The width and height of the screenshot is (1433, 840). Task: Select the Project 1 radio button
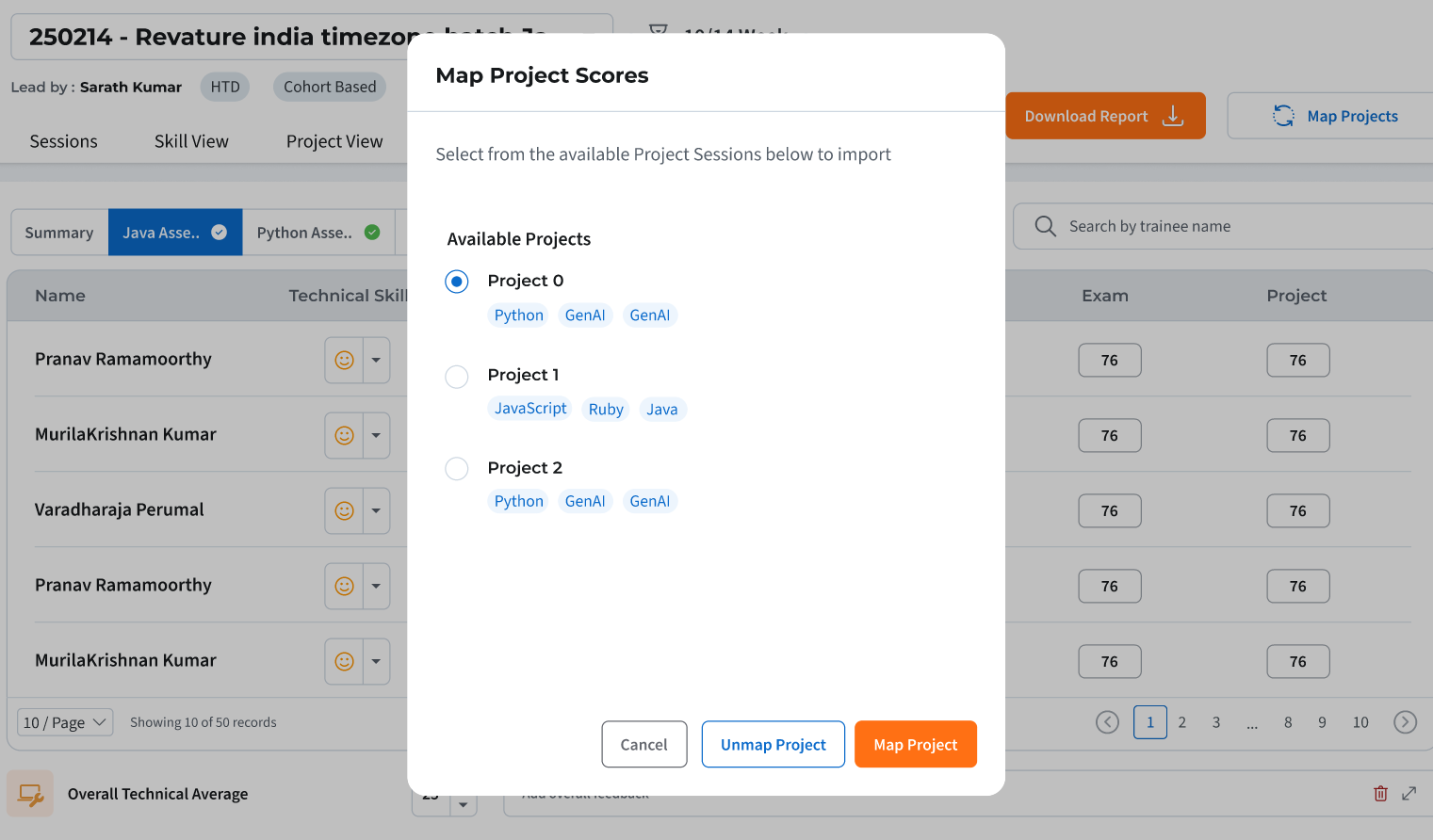pyautogui.click(x=457, y=377)
